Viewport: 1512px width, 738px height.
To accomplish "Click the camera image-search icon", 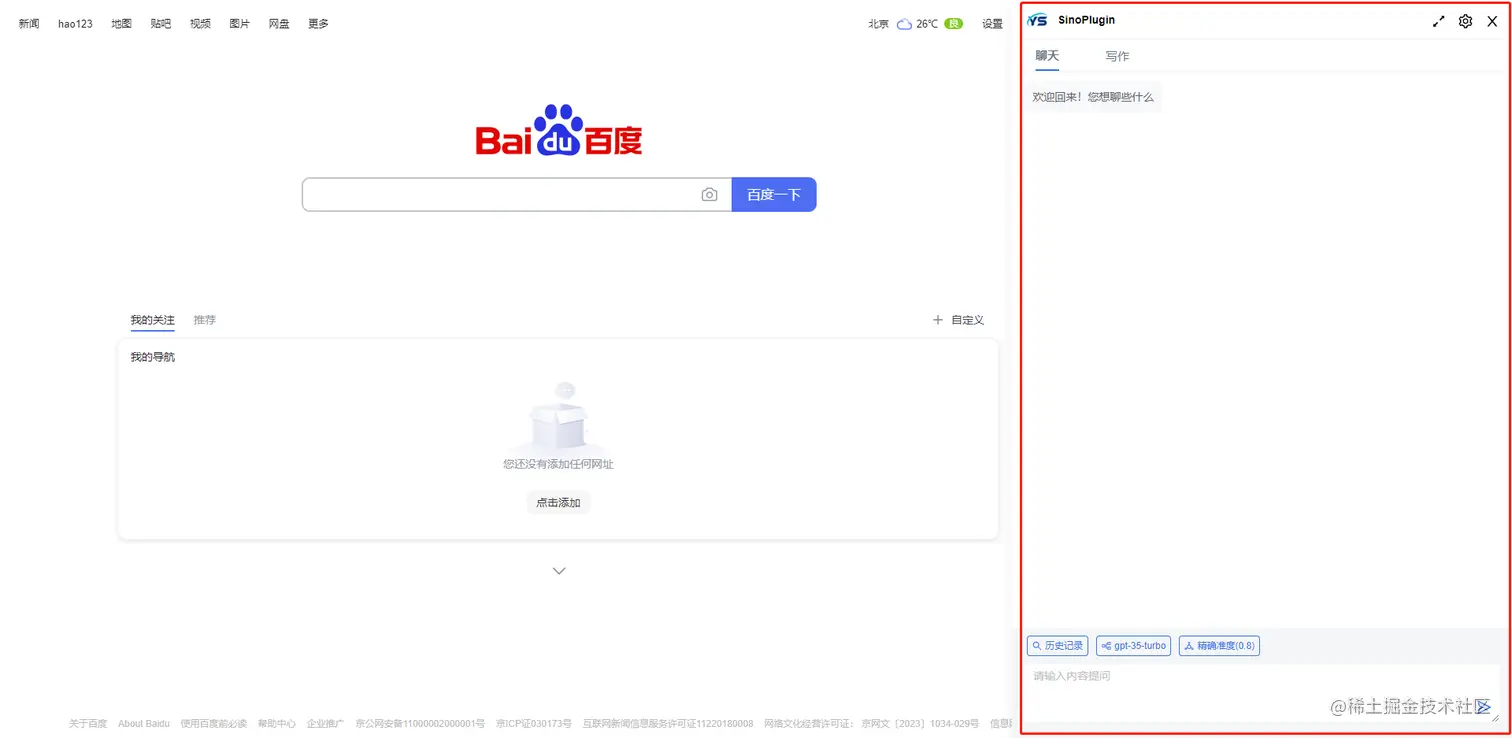I will pos(709,195).
